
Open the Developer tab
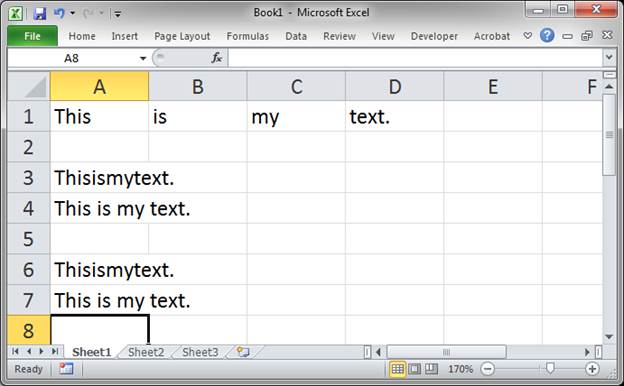pyautogui.click(x=434, y=36)
